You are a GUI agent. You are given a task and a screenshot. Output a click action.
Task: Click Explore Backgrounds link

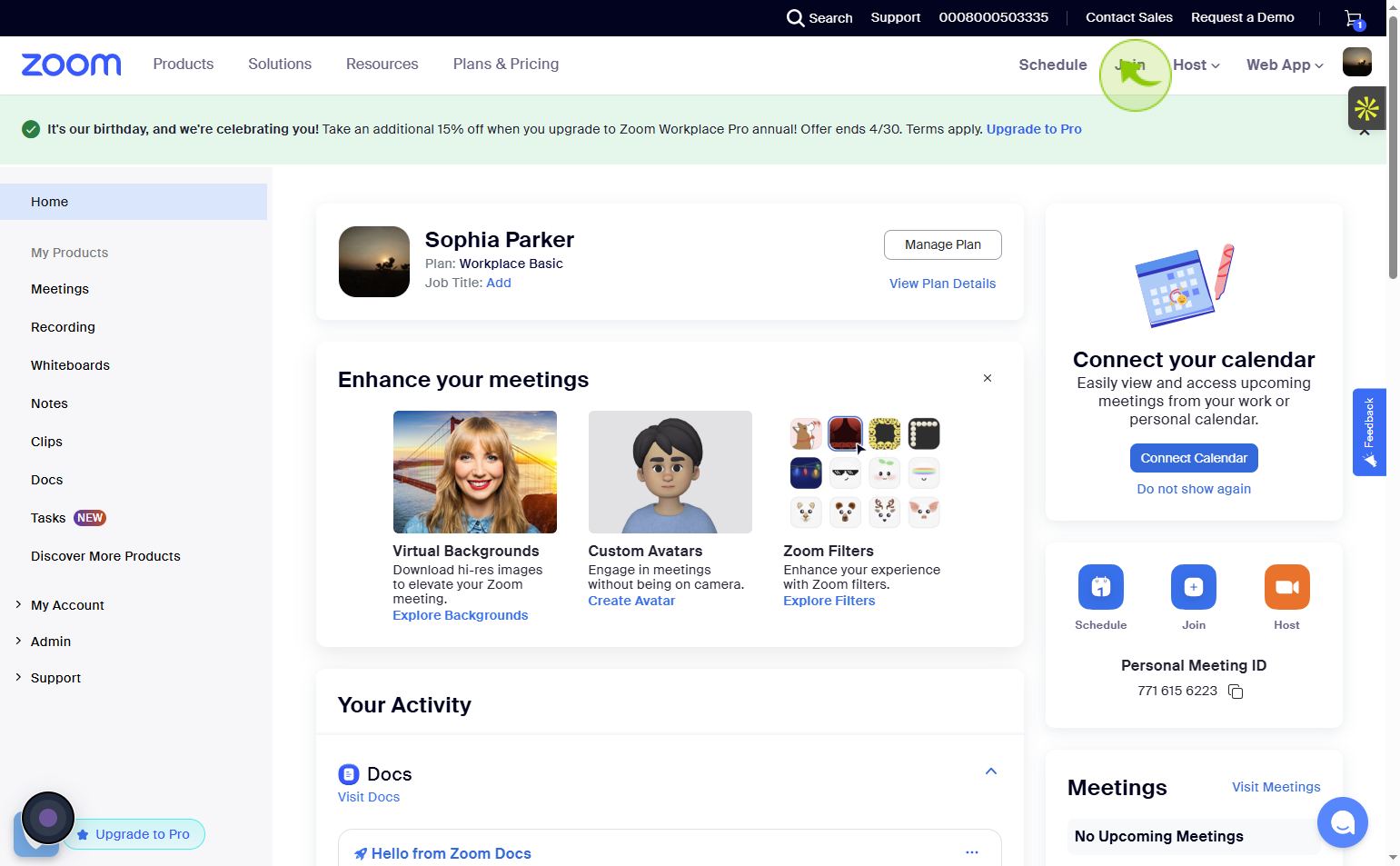(461, 615)
